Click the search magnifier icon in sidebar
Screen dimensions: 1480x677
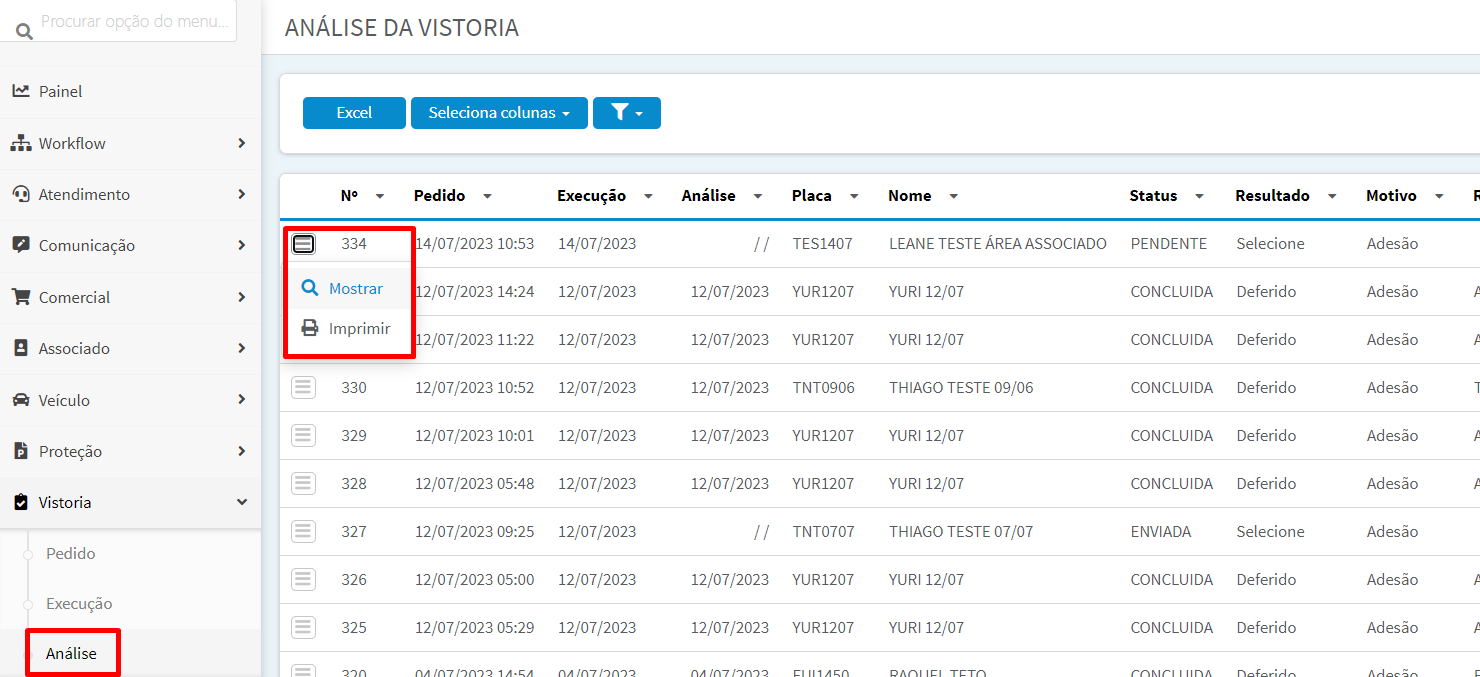tap(24, 32)
